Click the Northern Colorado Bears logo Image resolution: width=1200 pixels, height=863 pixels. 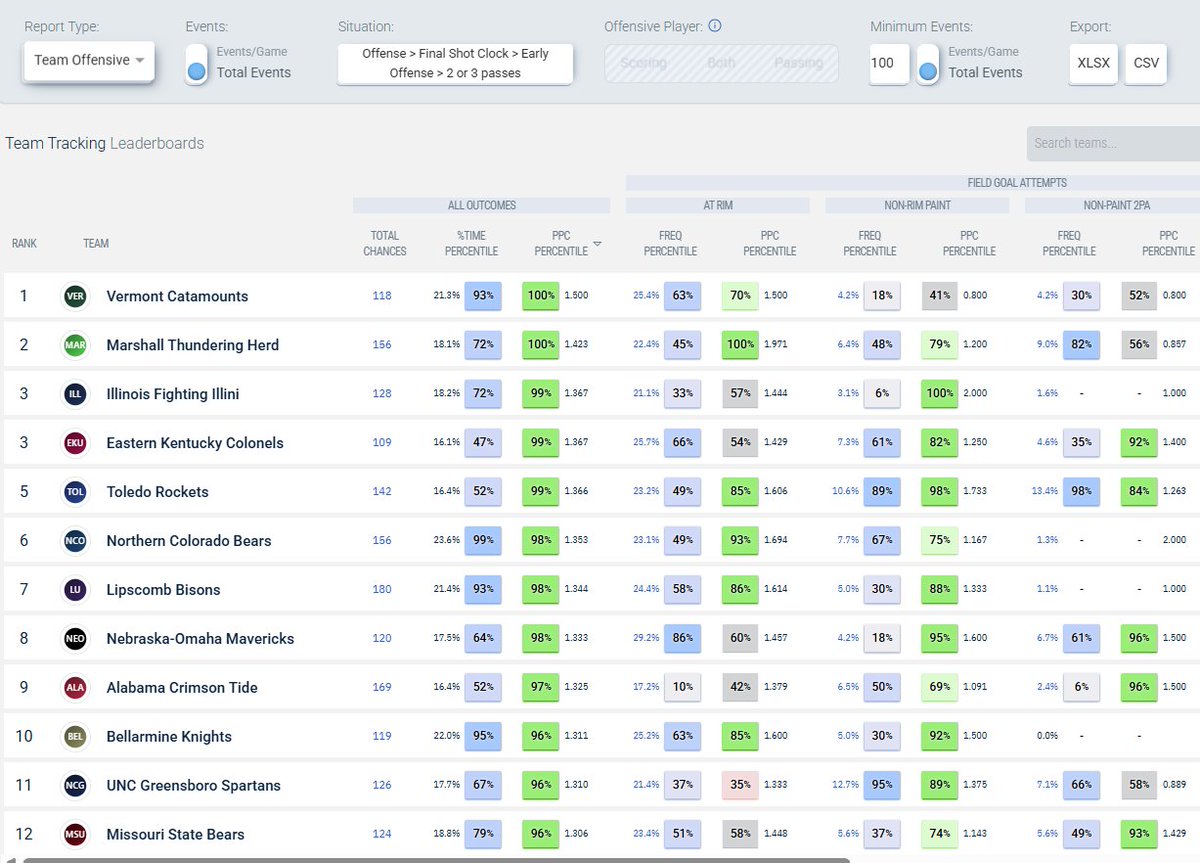(75, 541)
